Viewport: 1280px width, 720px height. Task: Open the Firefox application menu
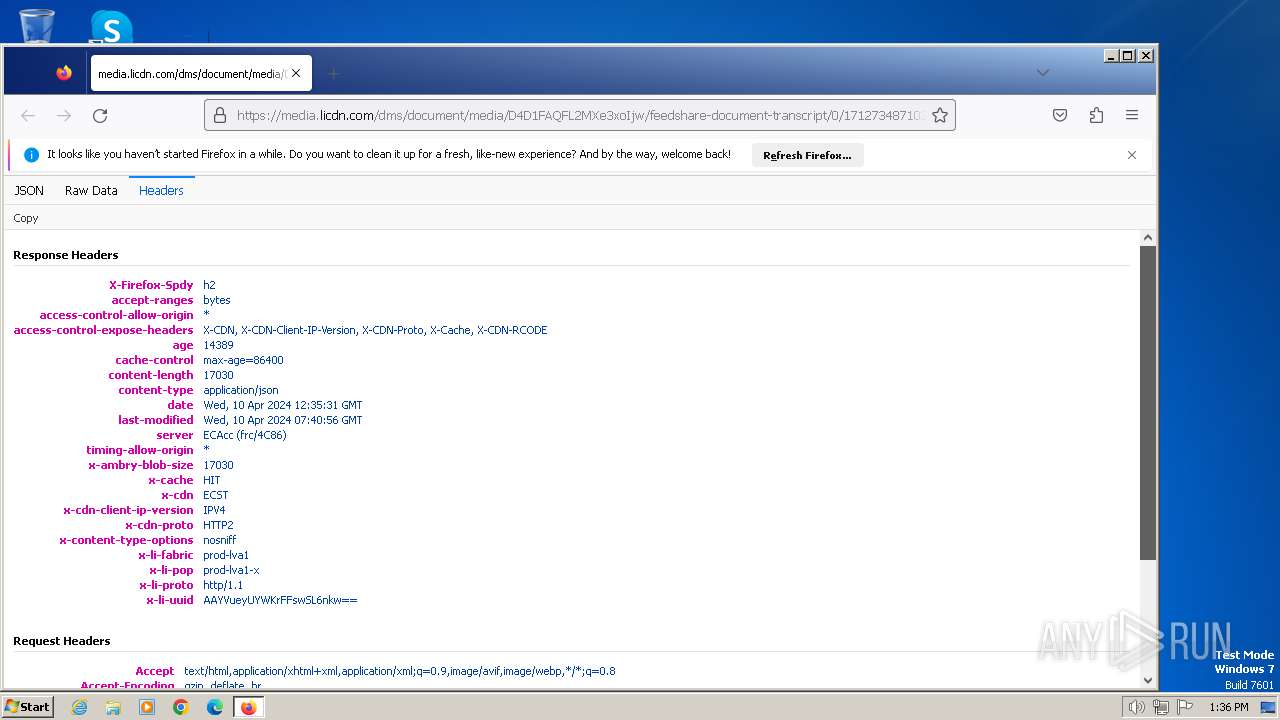click(x=1132, y=115)
